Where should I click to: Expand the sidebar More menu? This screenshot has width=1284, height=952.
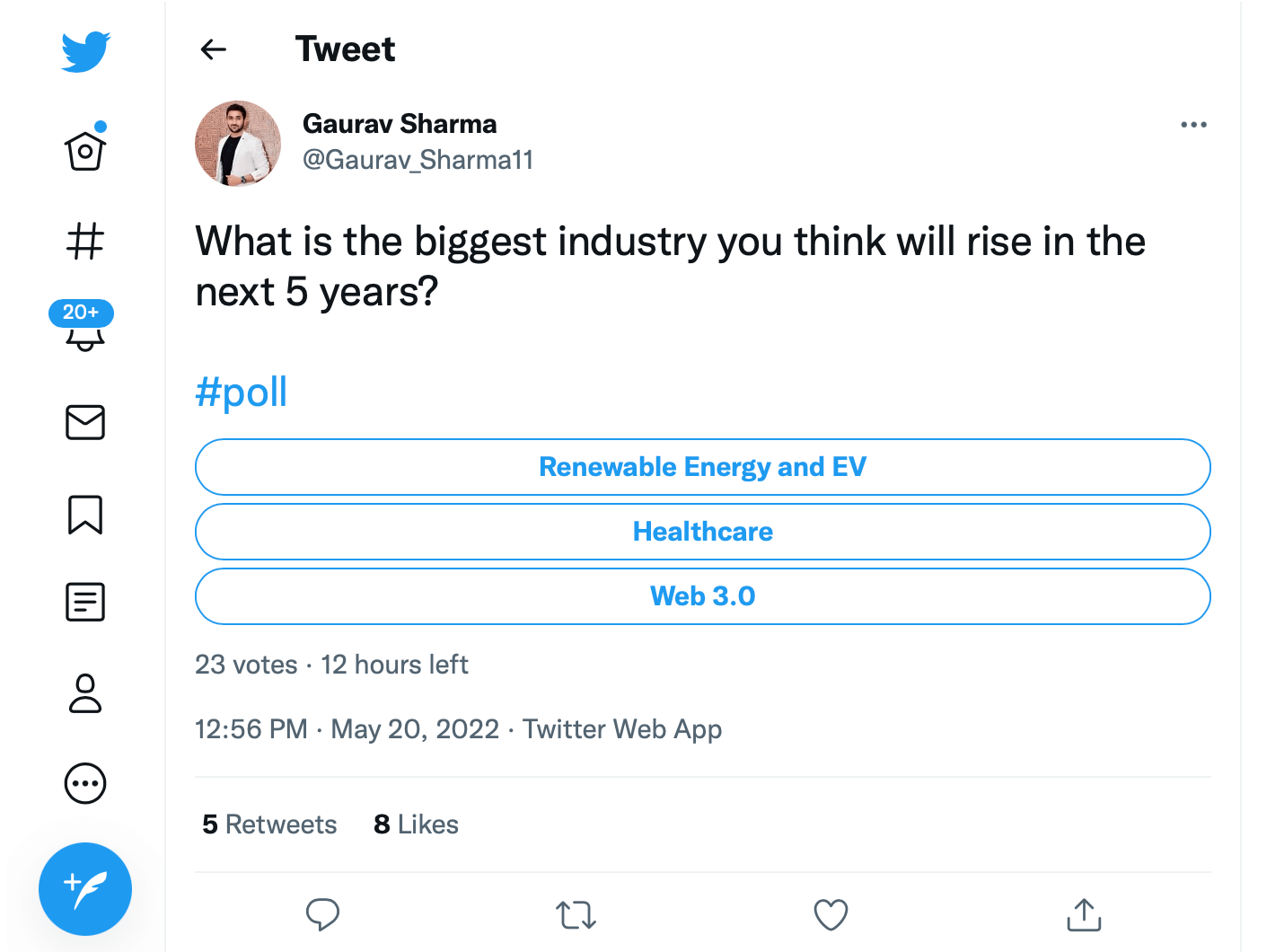[x=84, y=783]
